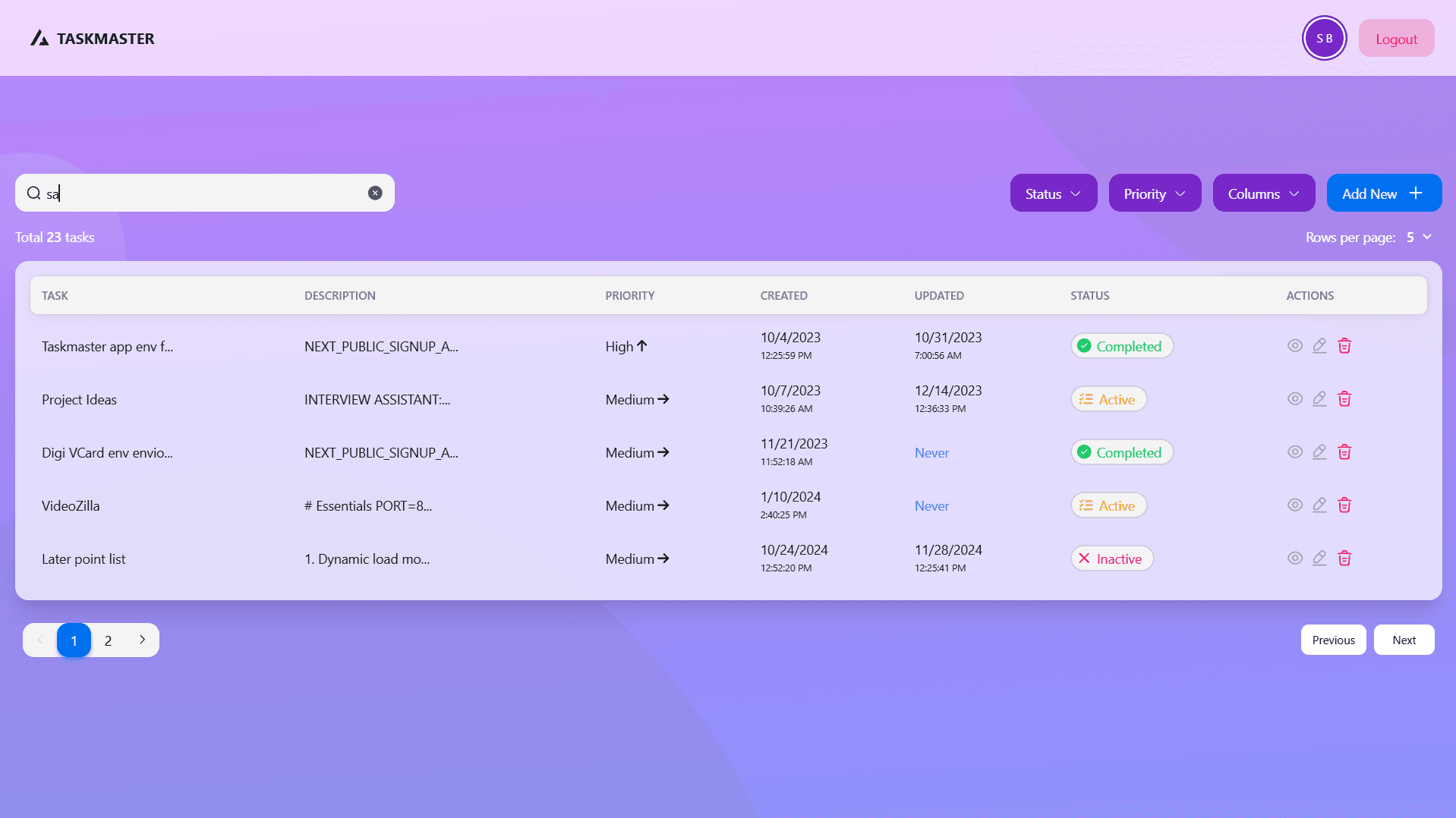Select page 2 in pagination

[x=108, y=640]
